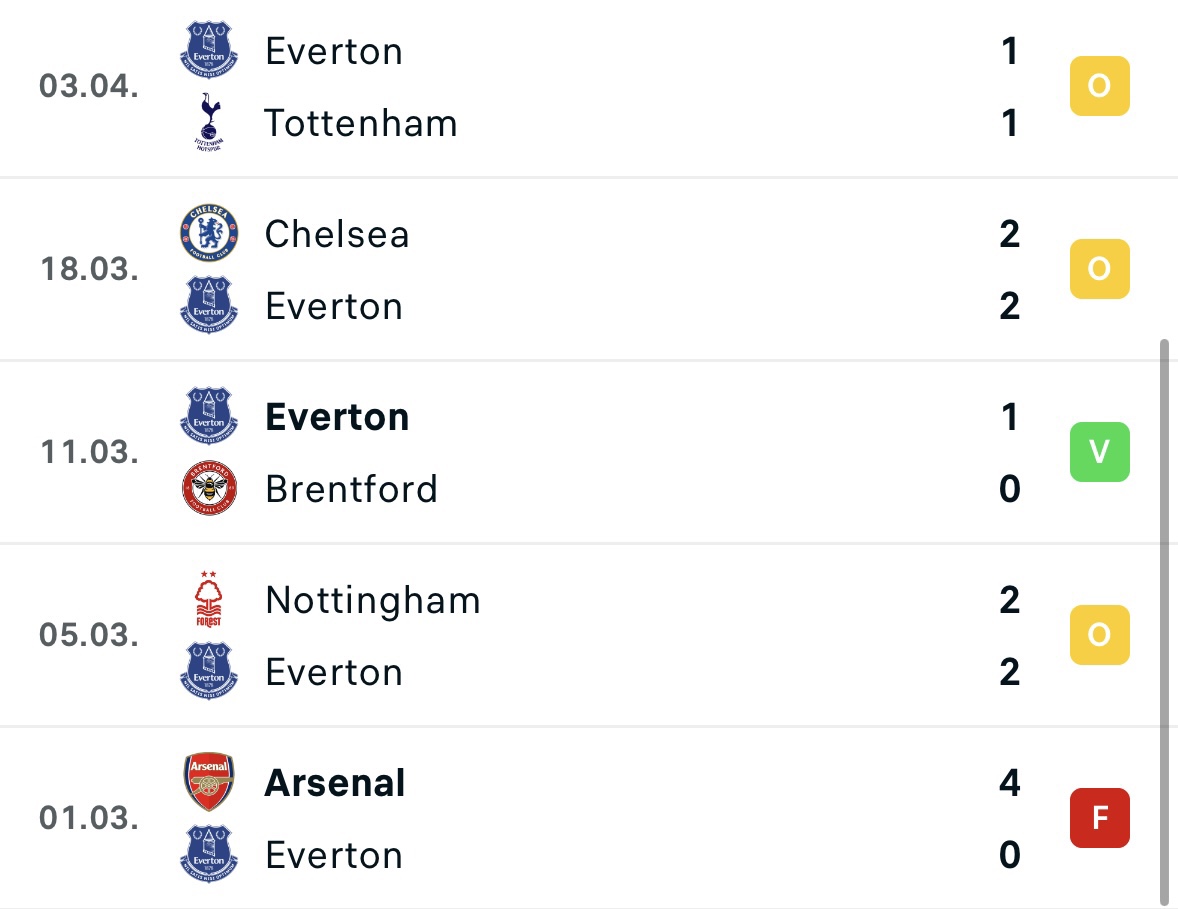Image resolution: width=1178 pixels, height=909 pixels.
Task: Click the green V result badge
Action: [x=1100, y=451]
